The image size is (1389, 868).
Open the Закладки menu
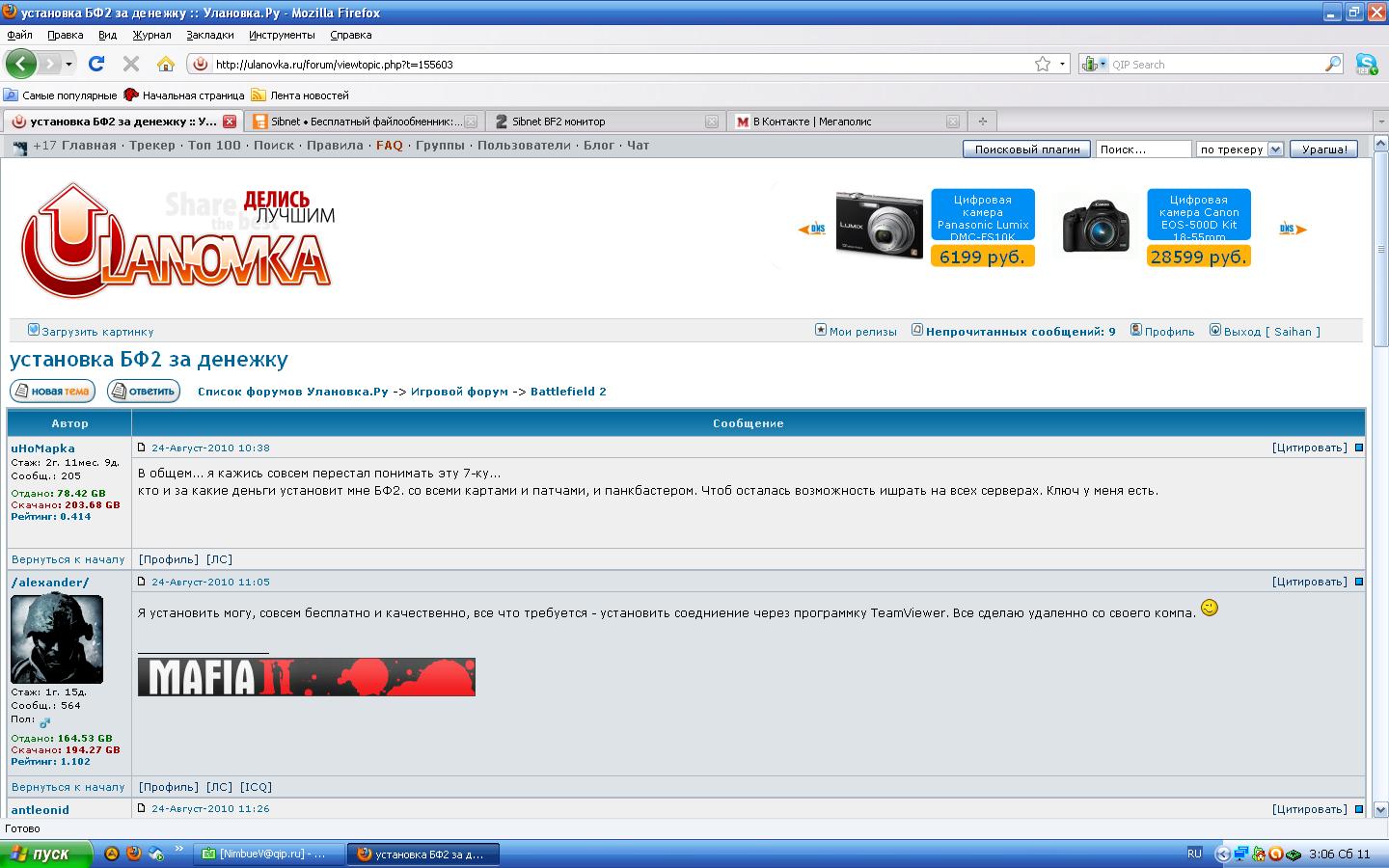[x=210, y=35]
